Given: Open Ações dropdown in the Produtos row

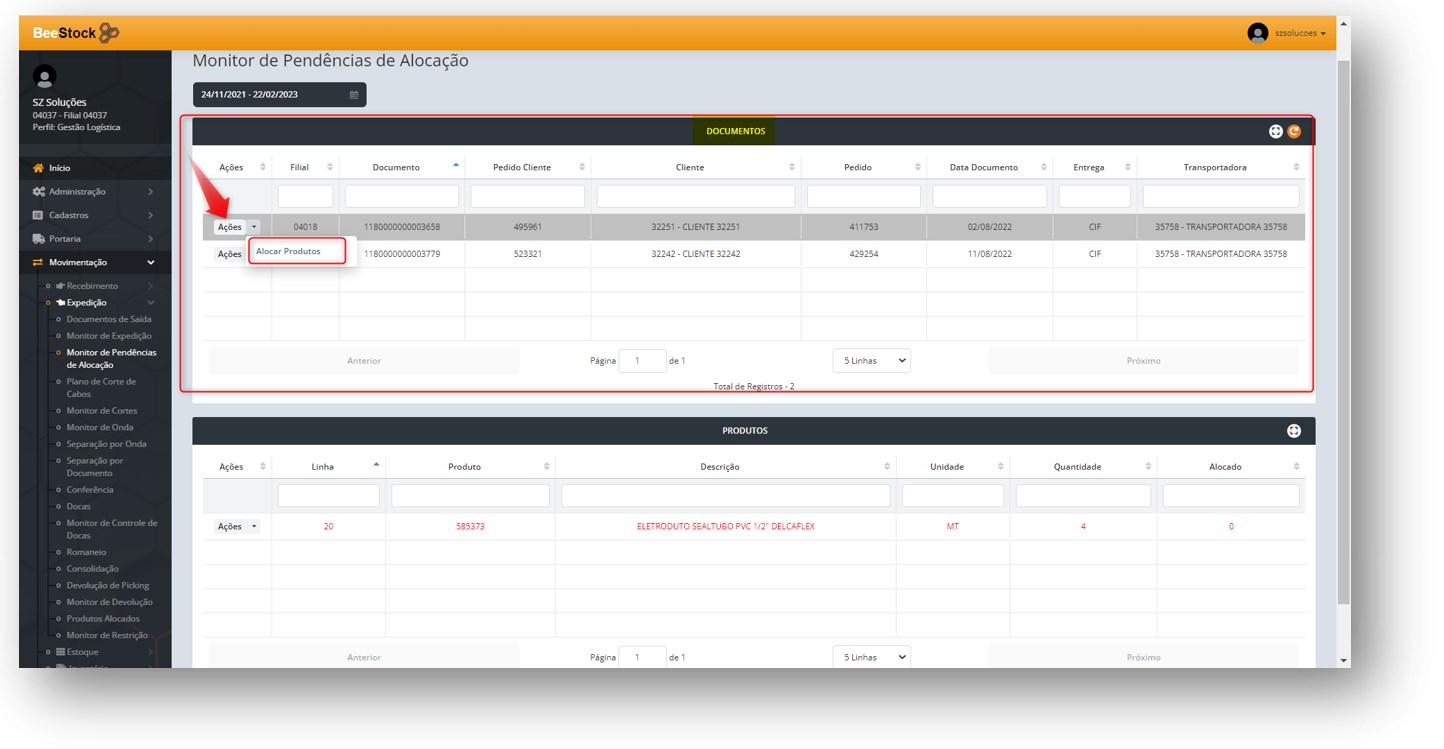Looking at the screenshot, I should pyautogui.click(x=237, y=526).
